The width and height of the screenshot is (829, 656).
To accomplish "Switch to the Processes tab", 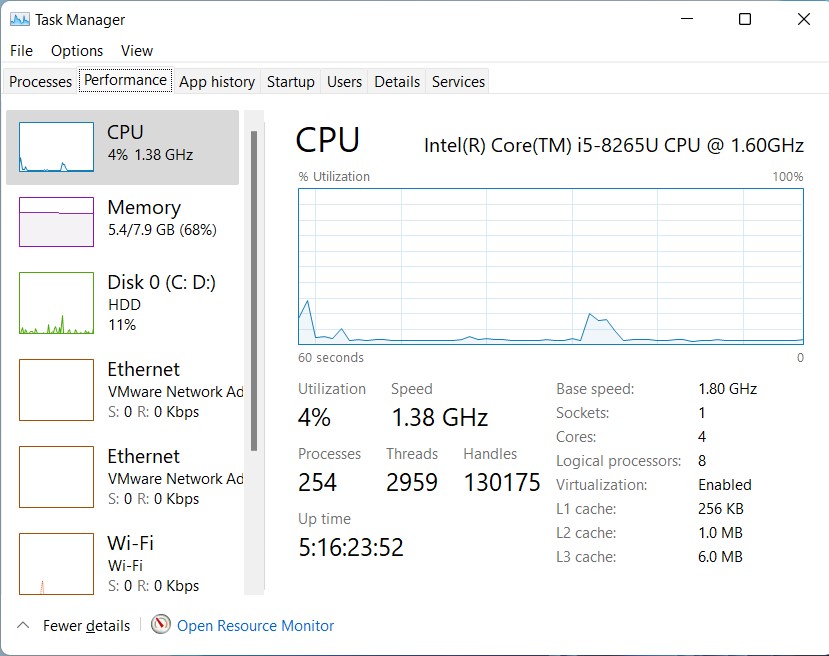I will (39, 81).
